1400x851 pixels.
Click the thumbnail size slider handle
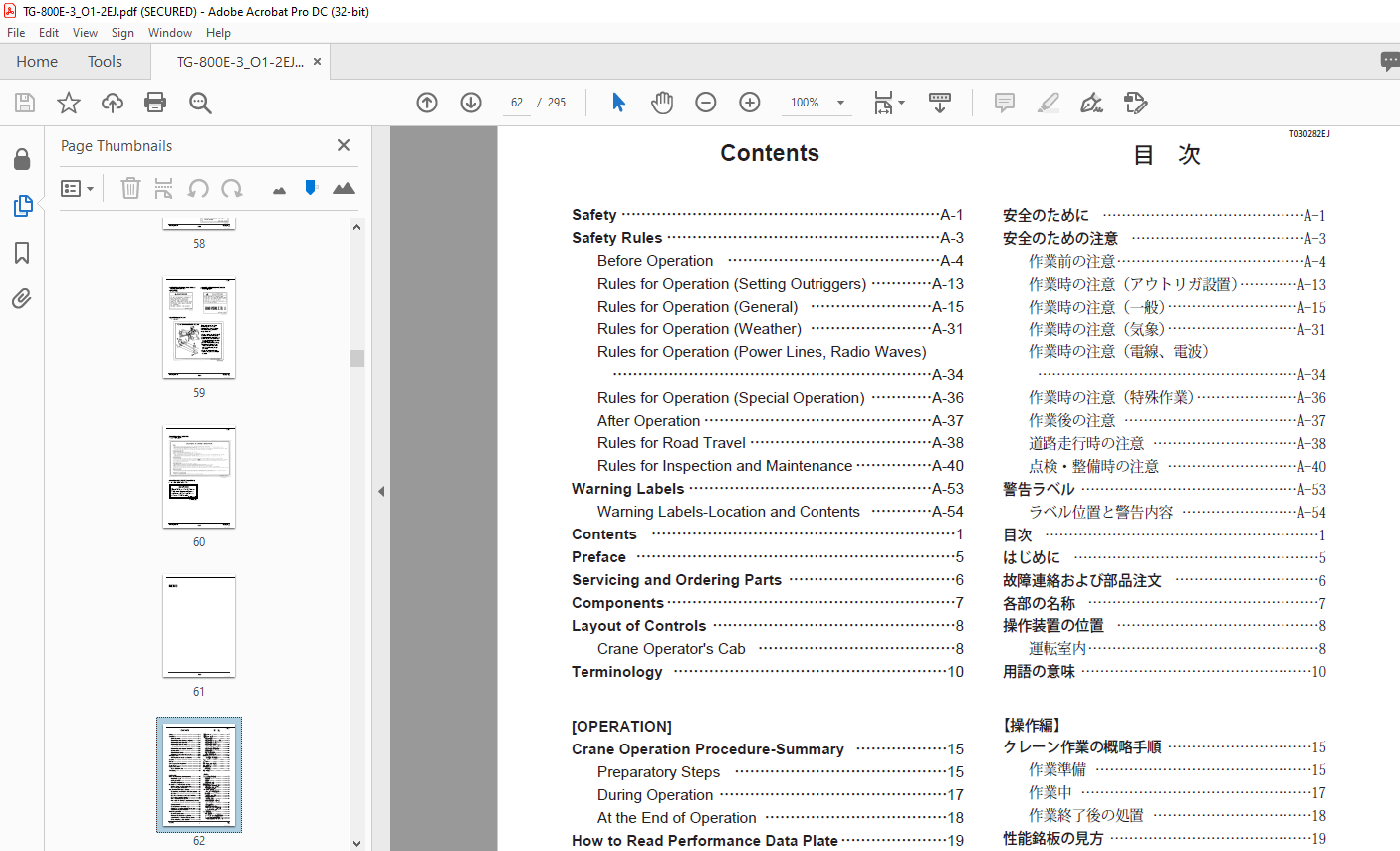click(311, 187)
